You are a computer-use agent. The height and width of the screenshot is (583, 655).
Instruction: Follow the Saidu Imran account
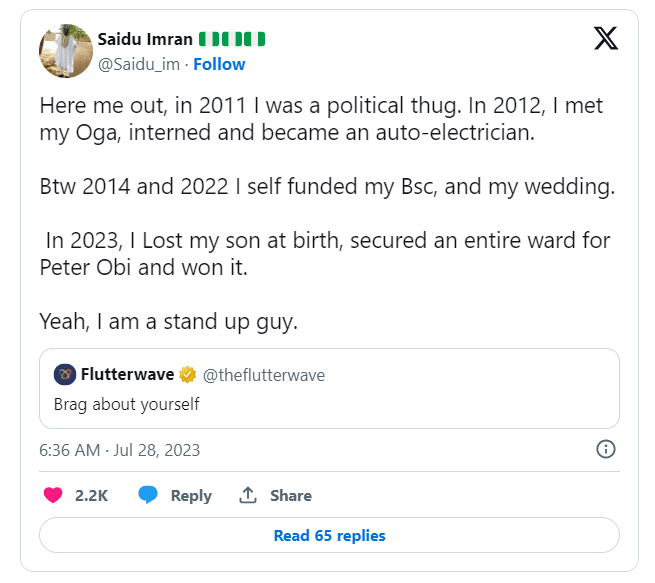[x=219, y=64]
